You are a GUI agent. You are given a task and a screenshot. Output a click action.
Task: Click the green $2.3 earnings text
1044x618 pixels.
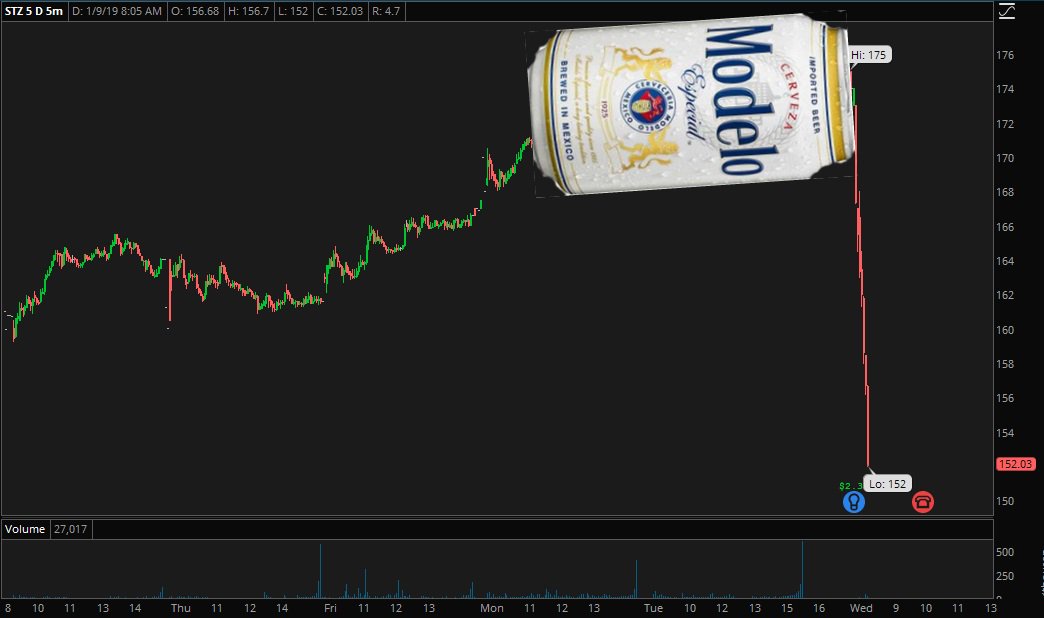850,486
